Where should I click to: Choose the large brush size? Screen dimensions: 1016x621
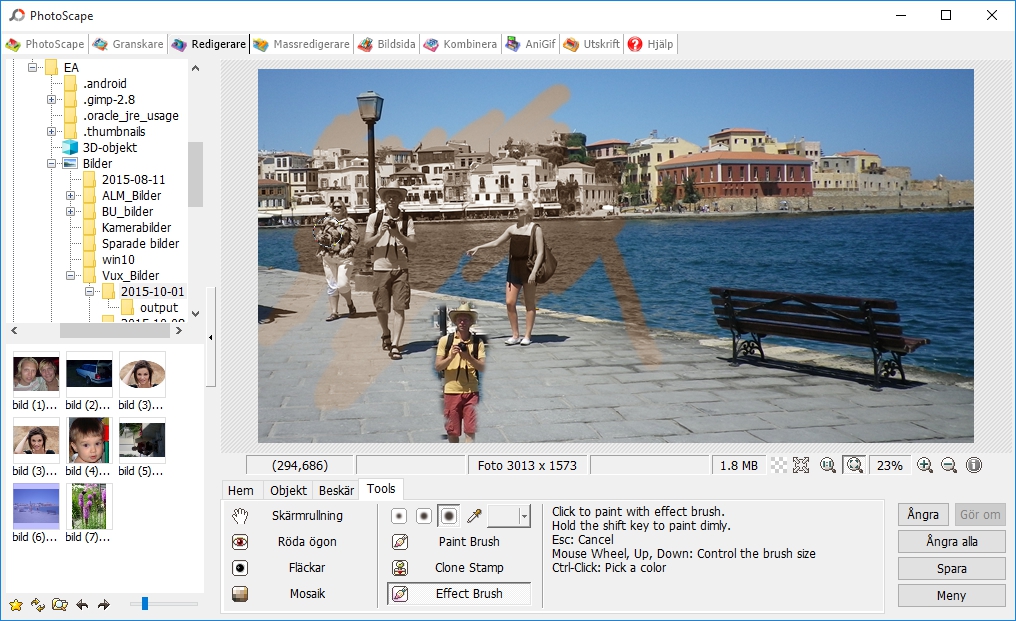(x=448, y=516)
